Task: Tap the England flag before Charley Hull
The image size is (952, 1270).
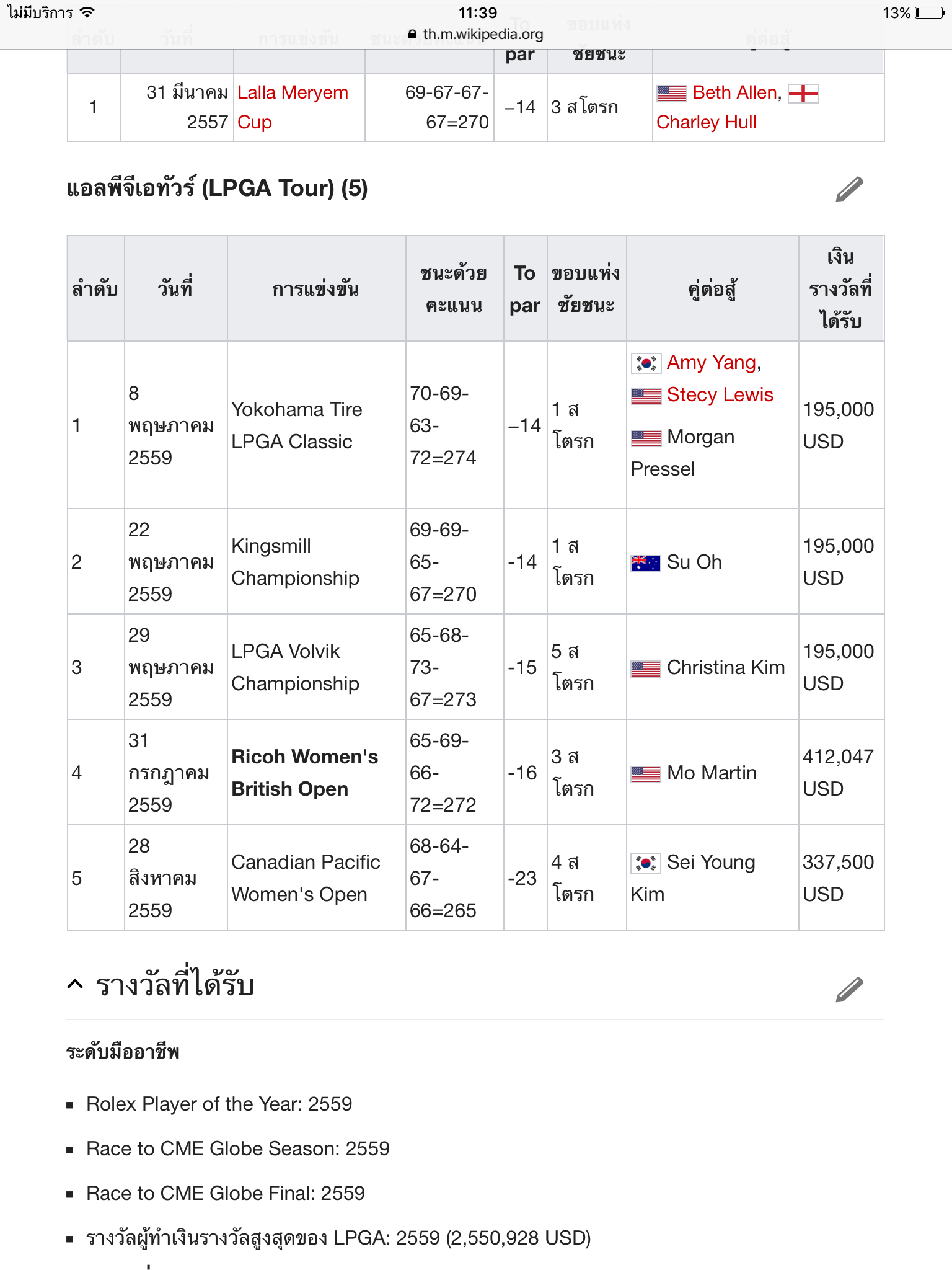Action: pyautogui.click(x=803, y=94)
